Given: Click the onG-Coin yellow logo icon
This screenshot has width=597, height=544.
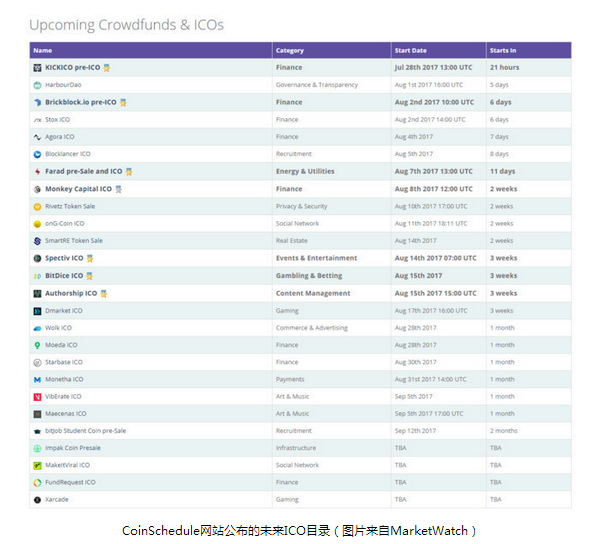Looking at the screenshot, I should (37, 224).
